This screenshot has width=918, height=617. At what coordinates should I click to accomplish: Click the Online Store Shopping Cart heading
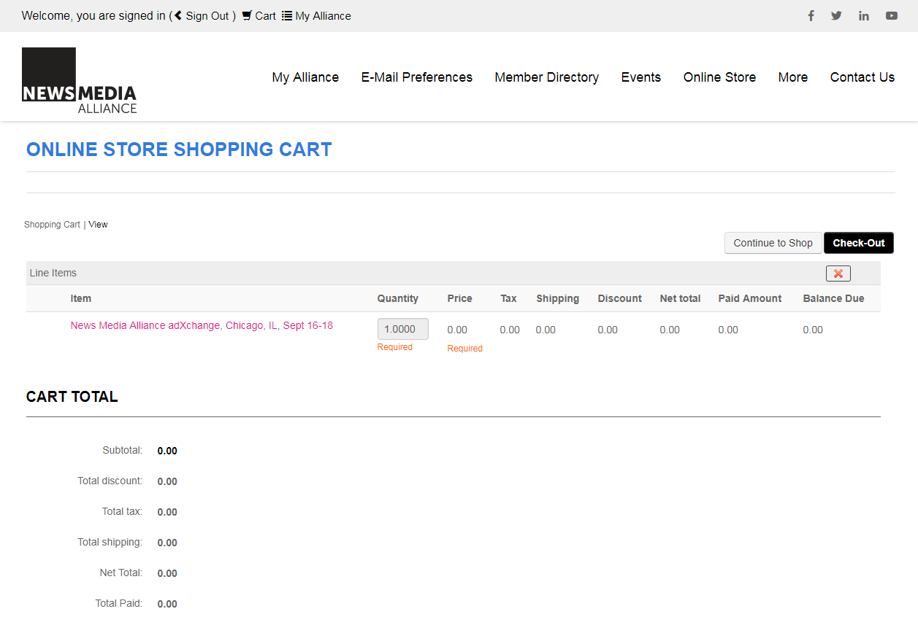(x=179, y=149)
